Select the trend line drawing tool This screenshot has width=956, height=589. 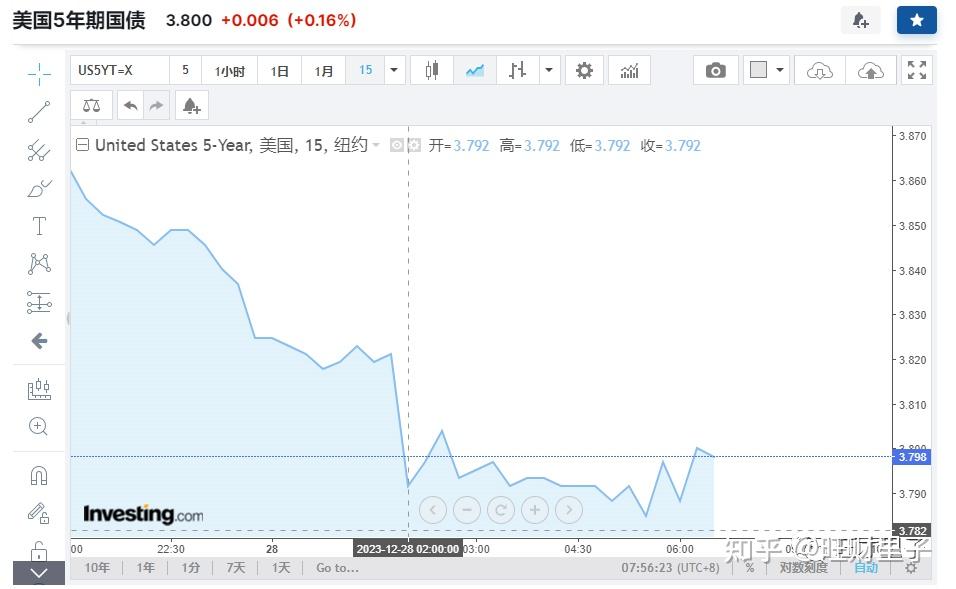tap(39, 111)
